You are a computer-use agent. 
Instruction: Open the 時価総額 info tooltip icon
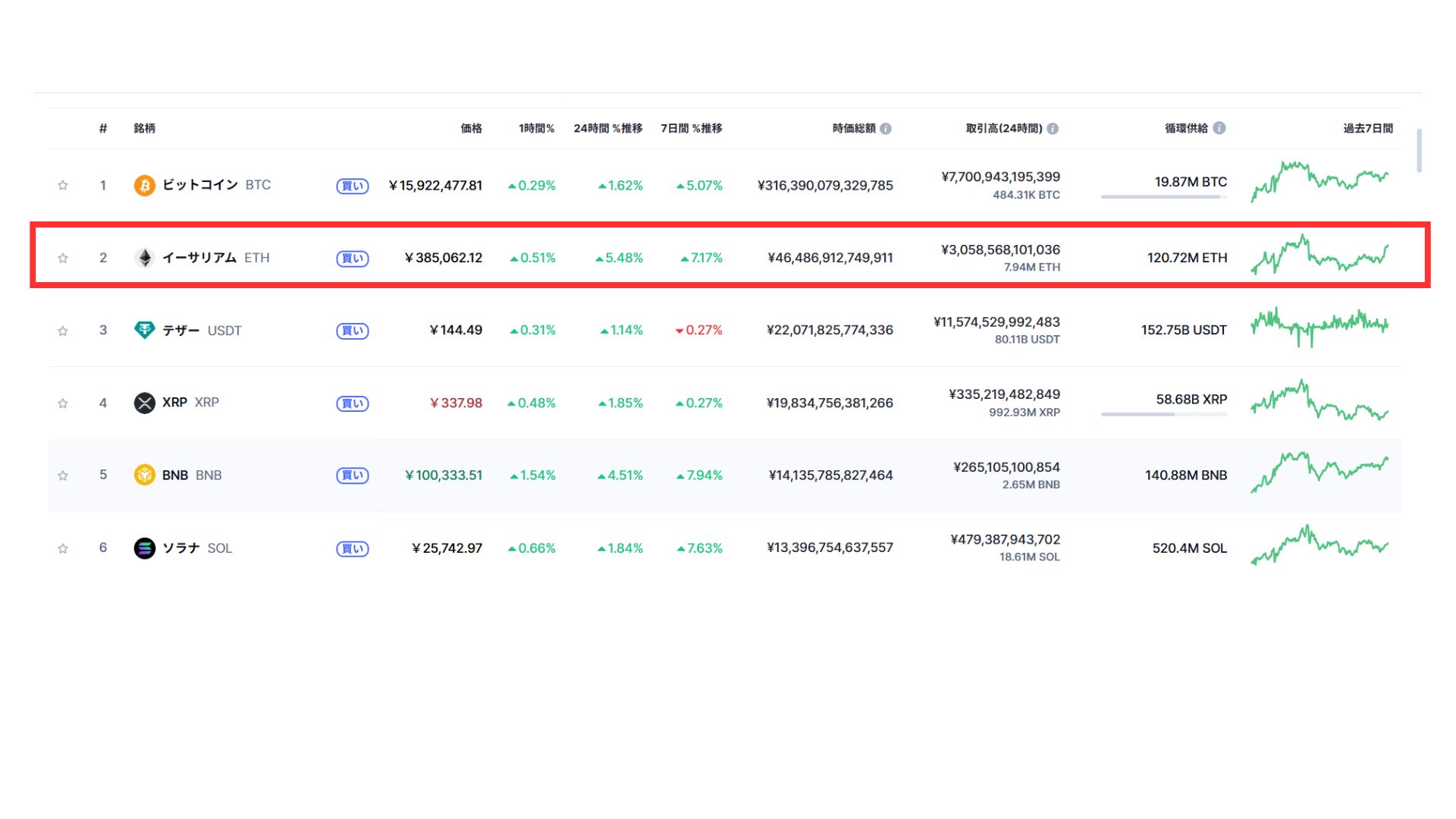coord(886,129)
